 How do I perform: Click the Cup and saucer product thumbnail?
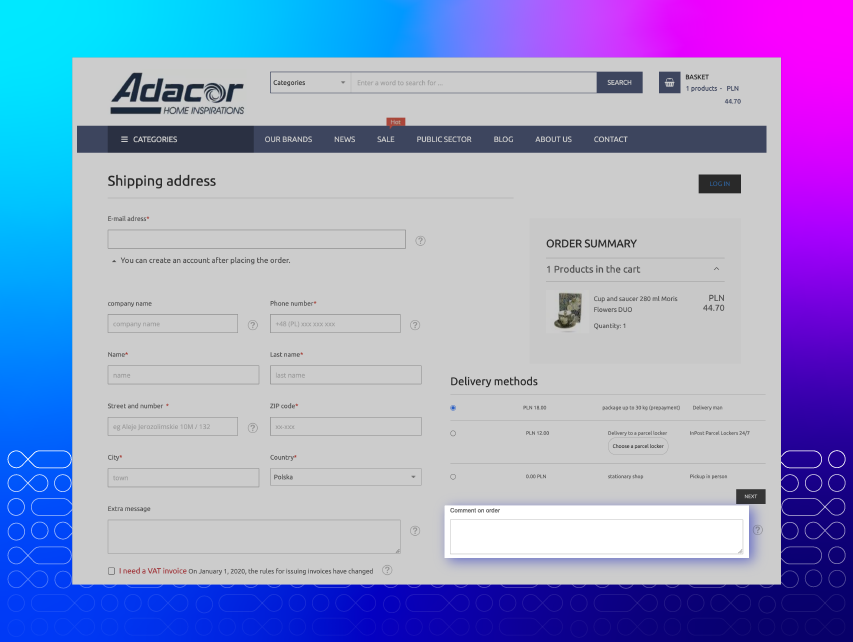pyautogui.click(x=568, y=309)
